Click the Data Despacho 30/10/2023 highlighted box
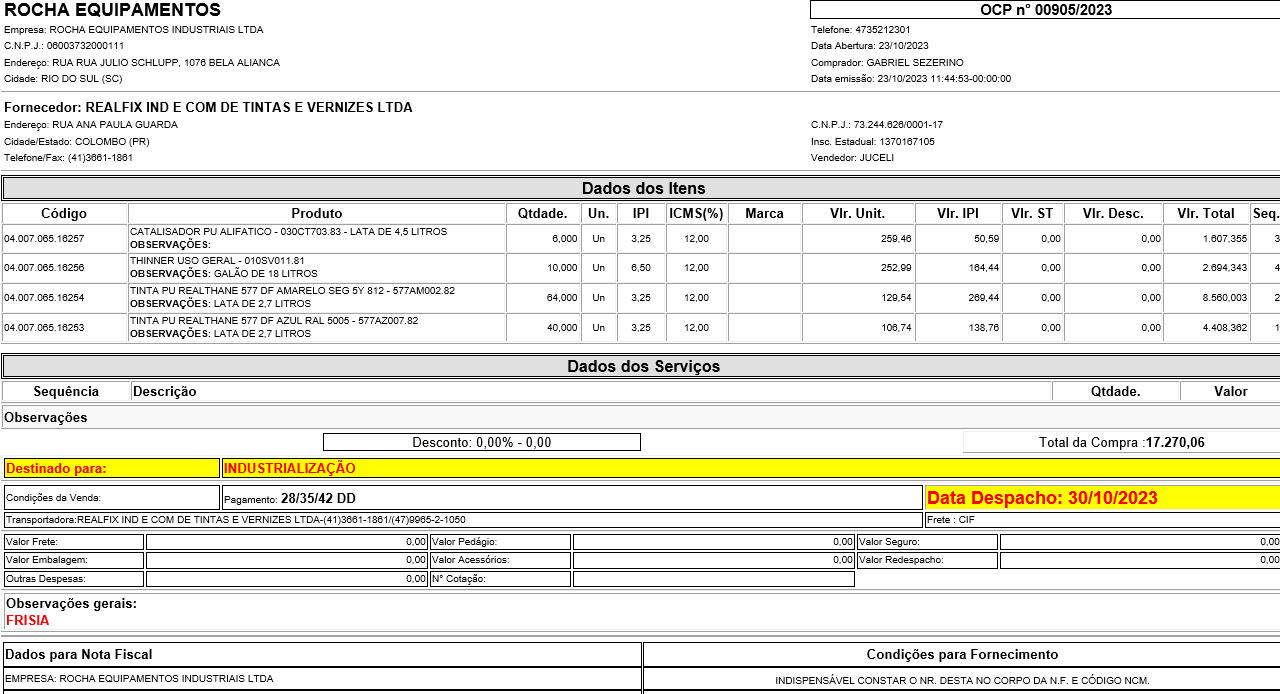 pyautogui.click(x=1101, y=498)
